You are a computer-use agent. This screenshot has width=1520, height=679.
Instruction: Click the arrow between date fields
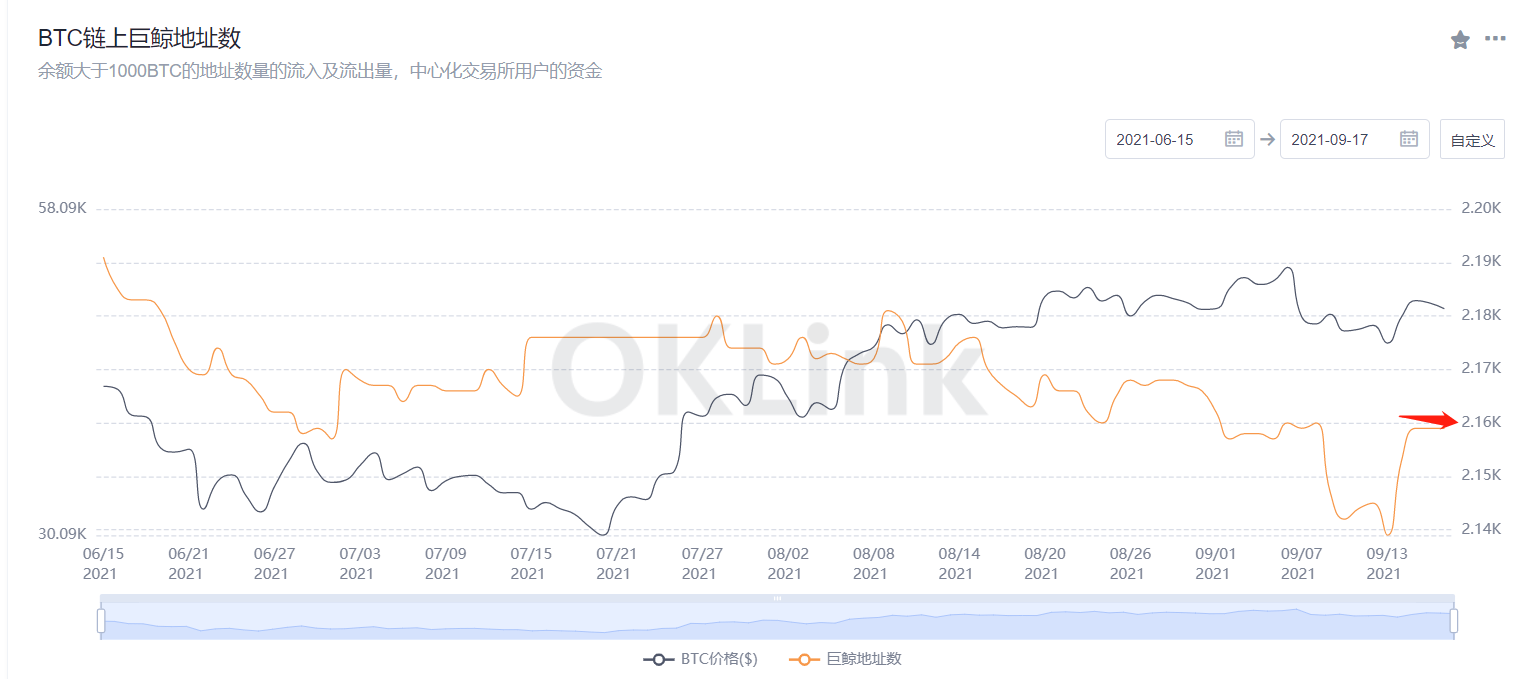[x=1267, y=139]
